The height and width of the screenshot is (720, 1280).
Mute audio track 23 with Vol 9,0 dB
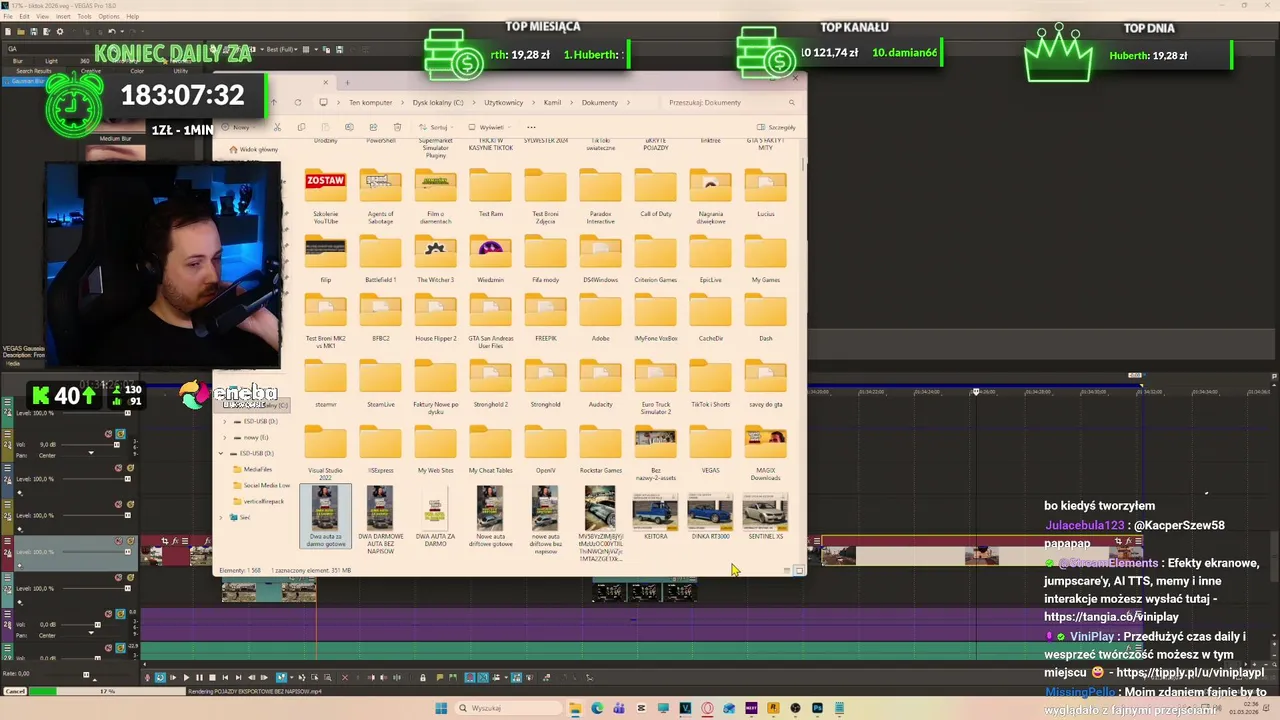point(108,433)
